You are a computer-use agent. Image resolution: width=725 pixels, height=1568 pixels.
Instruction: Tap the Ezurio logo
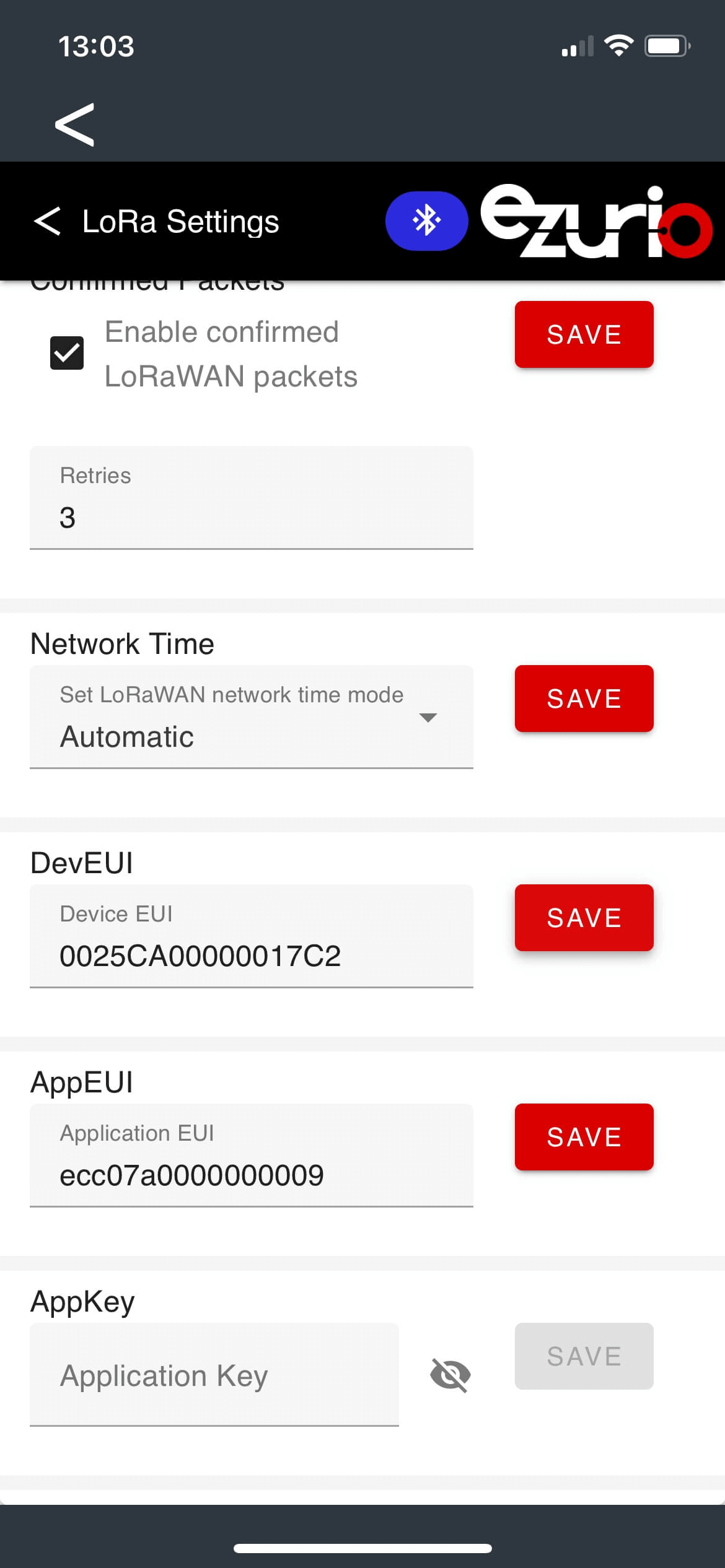coord(595,221)
